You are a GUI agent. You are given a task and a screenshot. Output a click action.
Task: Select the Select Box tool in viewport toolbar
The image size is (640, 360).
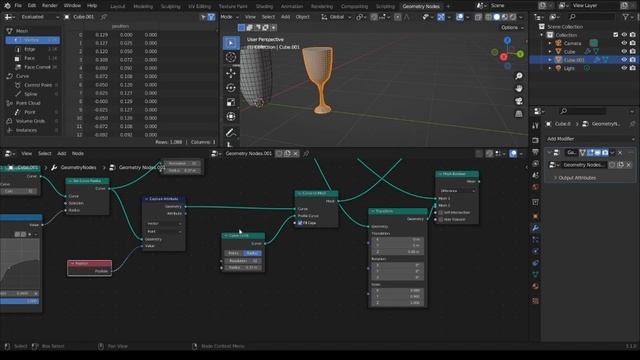click(x=231, y=43)
